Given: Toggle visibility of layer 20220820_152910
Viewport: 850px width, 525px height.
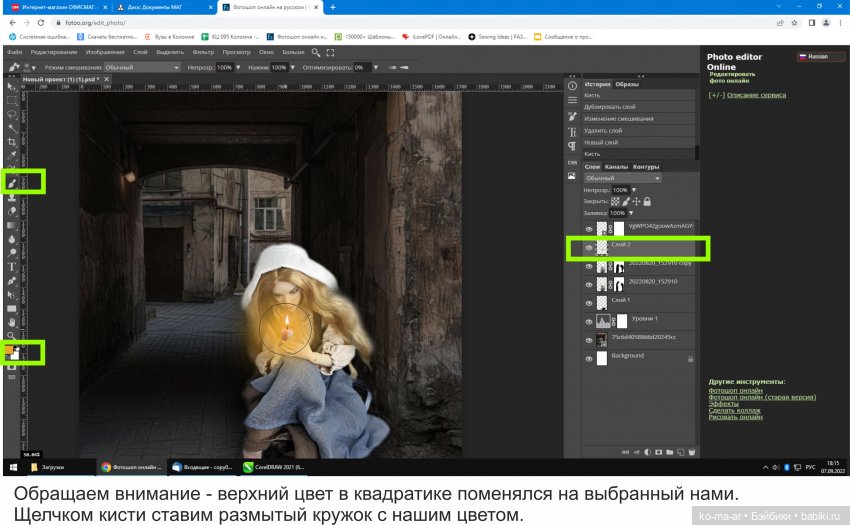Looking at the screenshot, I should tap(589, 285).
